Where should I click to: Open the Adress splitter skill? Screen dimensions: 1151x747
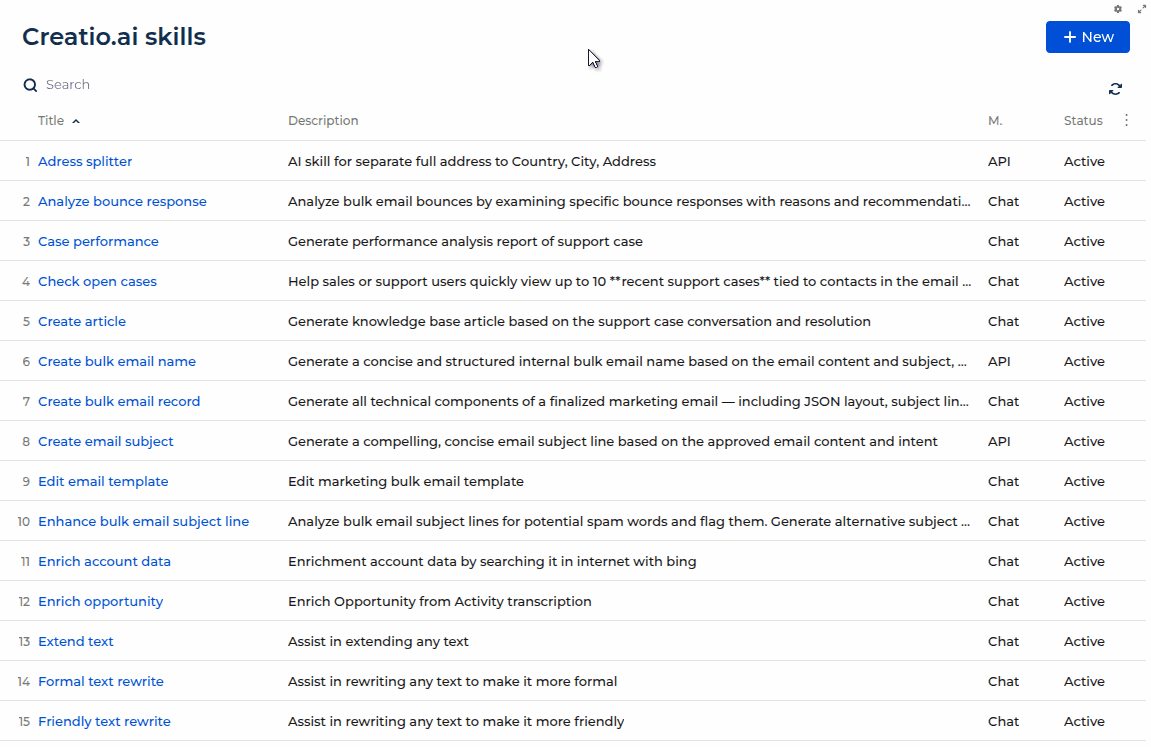click(85, 161)
